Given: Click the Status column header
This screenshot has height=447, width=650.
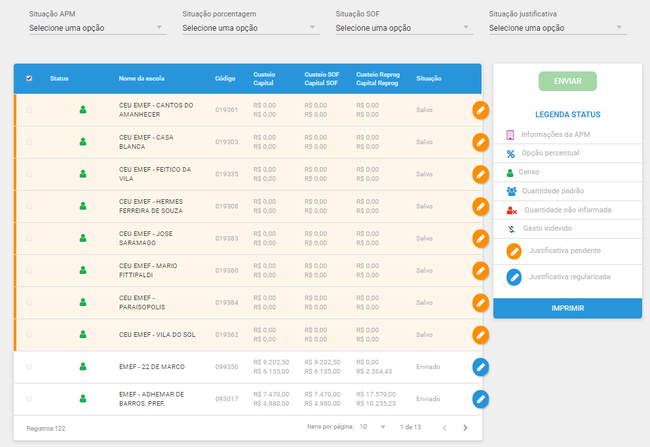Looking at the screenshot, I should coord(59,78).
